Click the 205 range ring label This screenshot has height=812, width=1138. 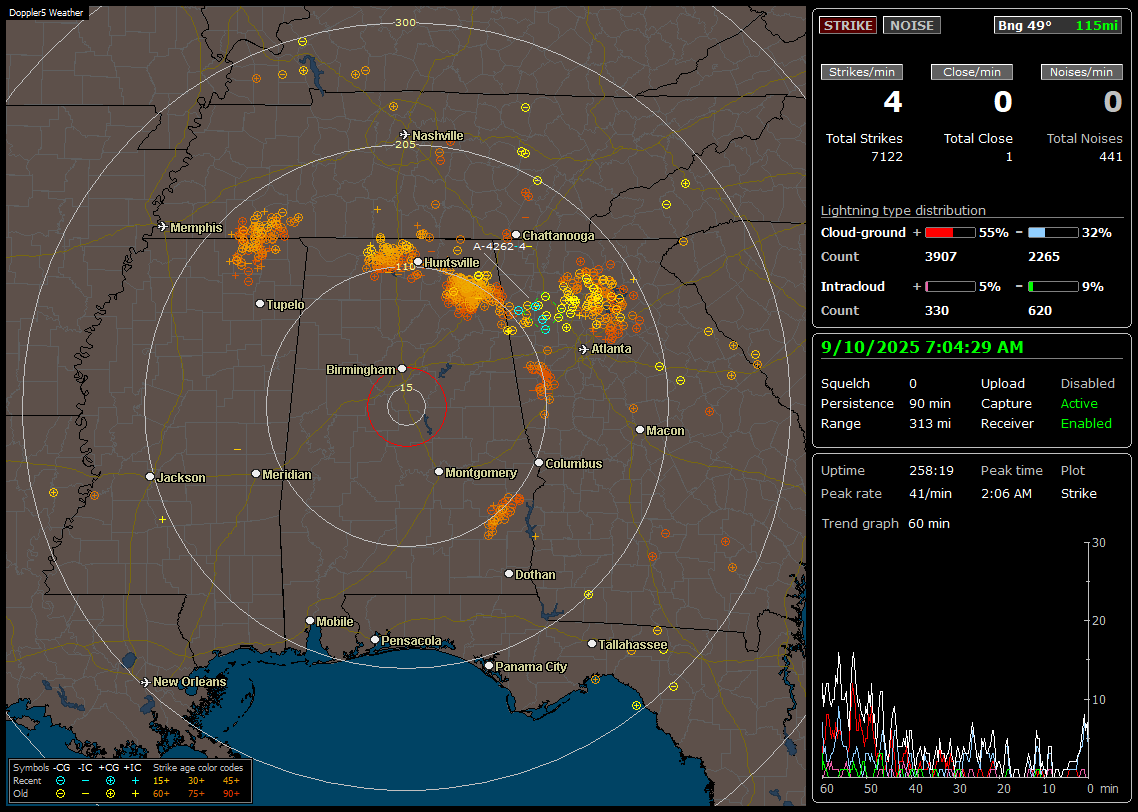click(405, 144)
